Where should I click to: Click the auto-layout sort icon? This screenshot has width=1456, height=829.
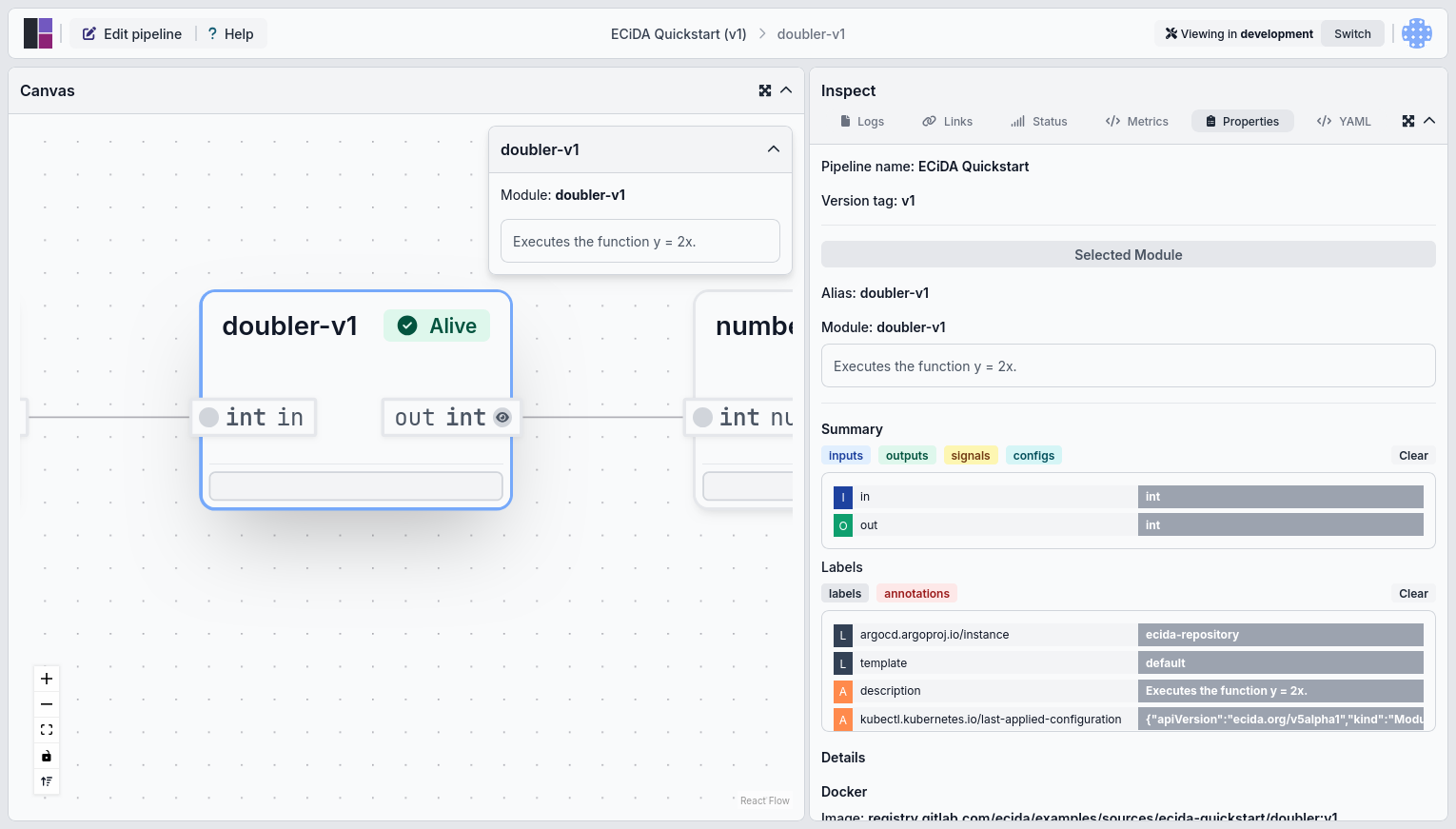[x=47, y=781]
